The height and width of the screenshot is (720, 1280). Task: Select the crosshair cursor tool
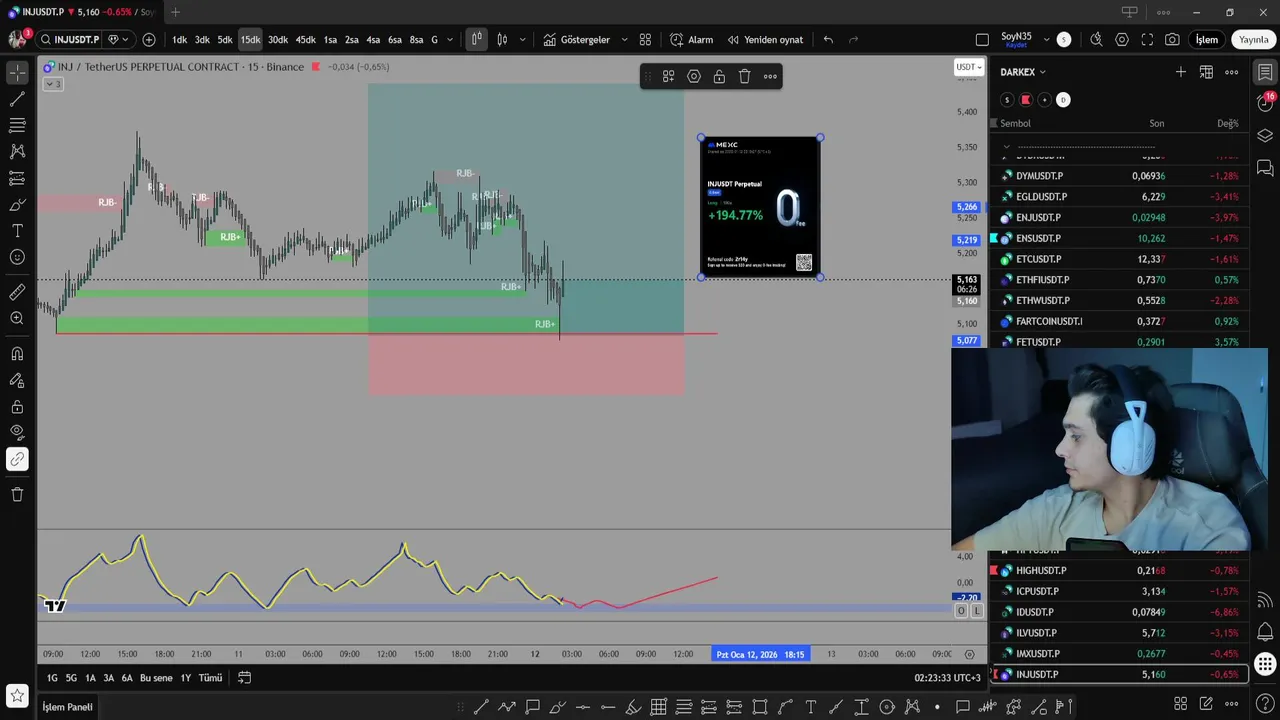click(17, 74)
